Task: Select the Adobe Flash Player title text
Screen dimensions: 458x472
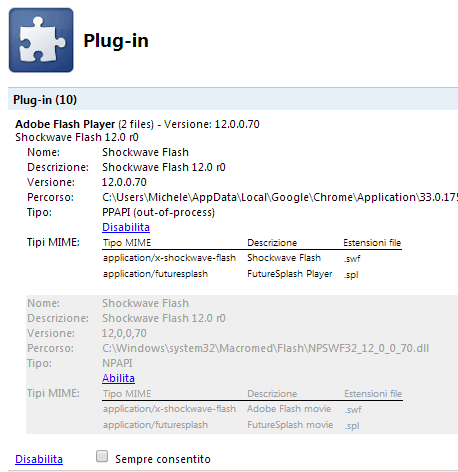Action: 65,124
